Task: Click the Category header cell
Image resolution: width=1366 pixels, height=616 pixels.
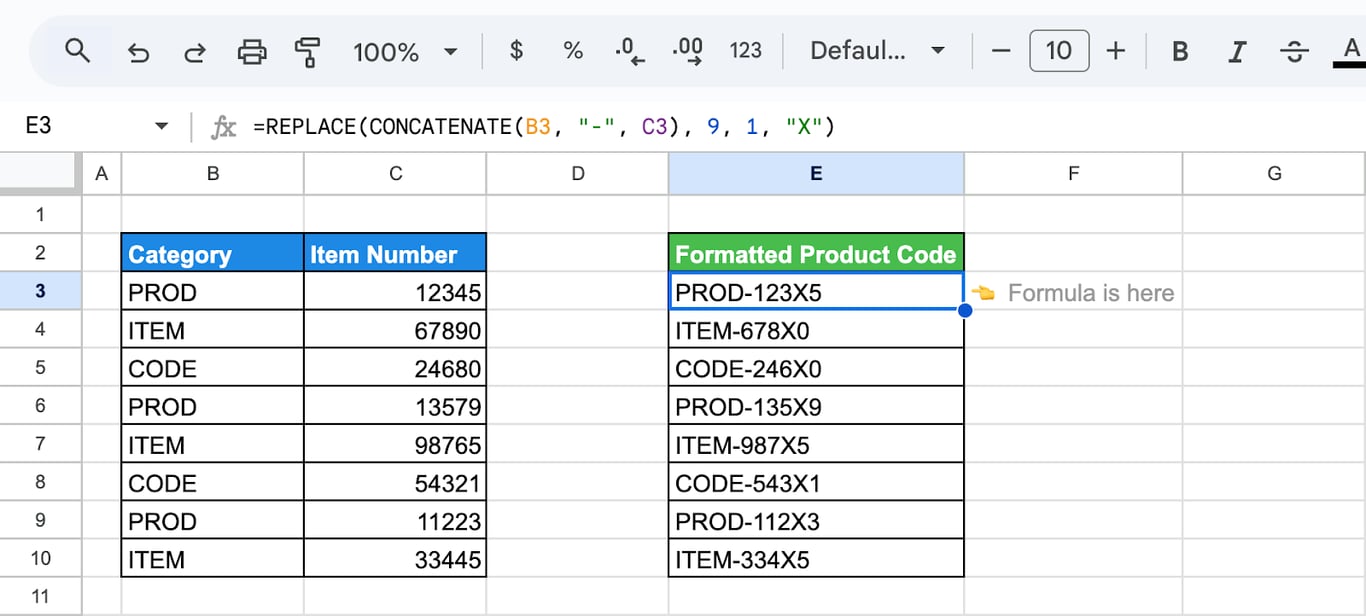Action: click(213, 253)
